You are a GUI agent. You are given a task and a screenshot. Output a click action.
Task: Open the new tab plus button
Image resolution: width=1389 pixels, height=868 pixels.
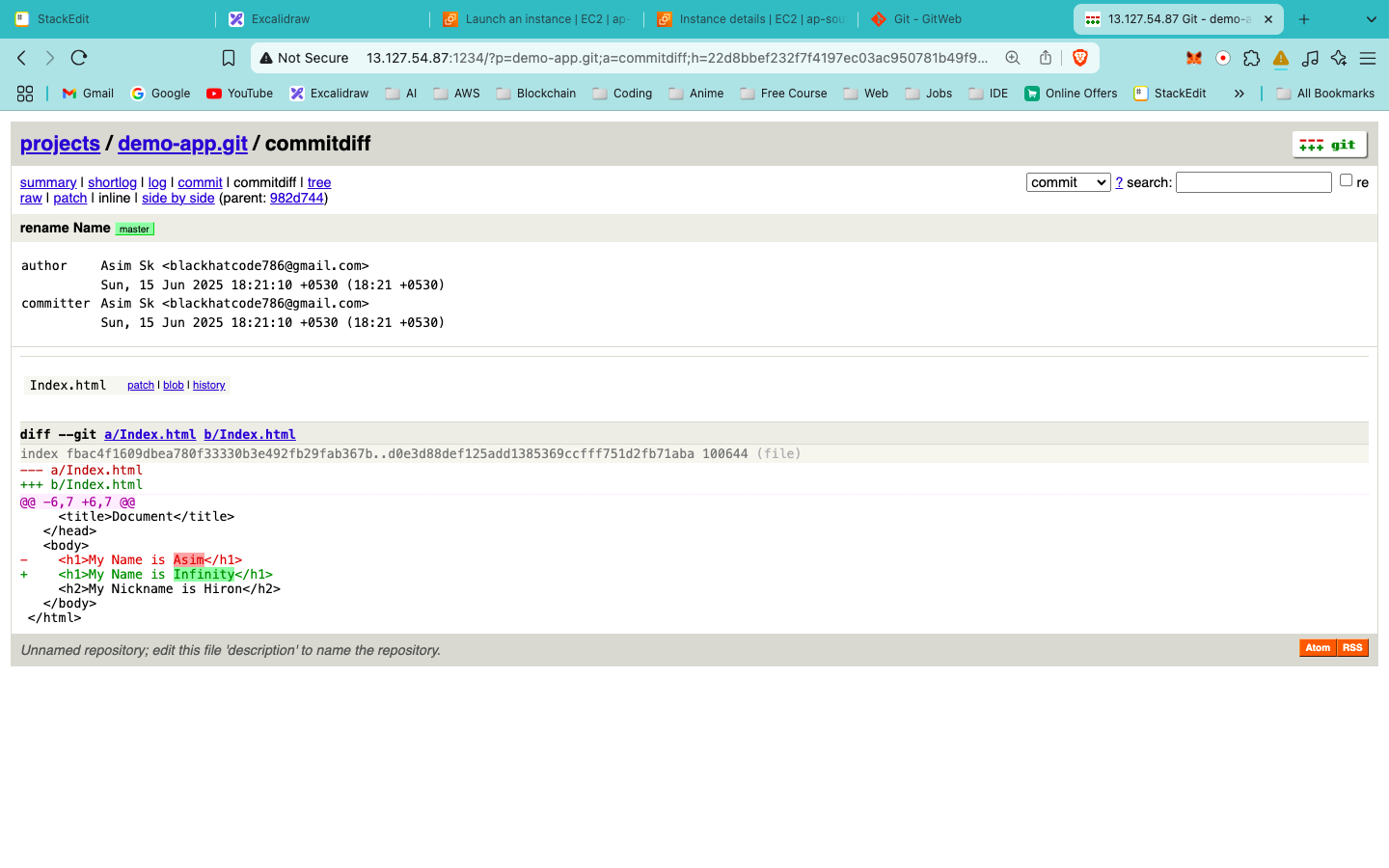[1304, 19]
